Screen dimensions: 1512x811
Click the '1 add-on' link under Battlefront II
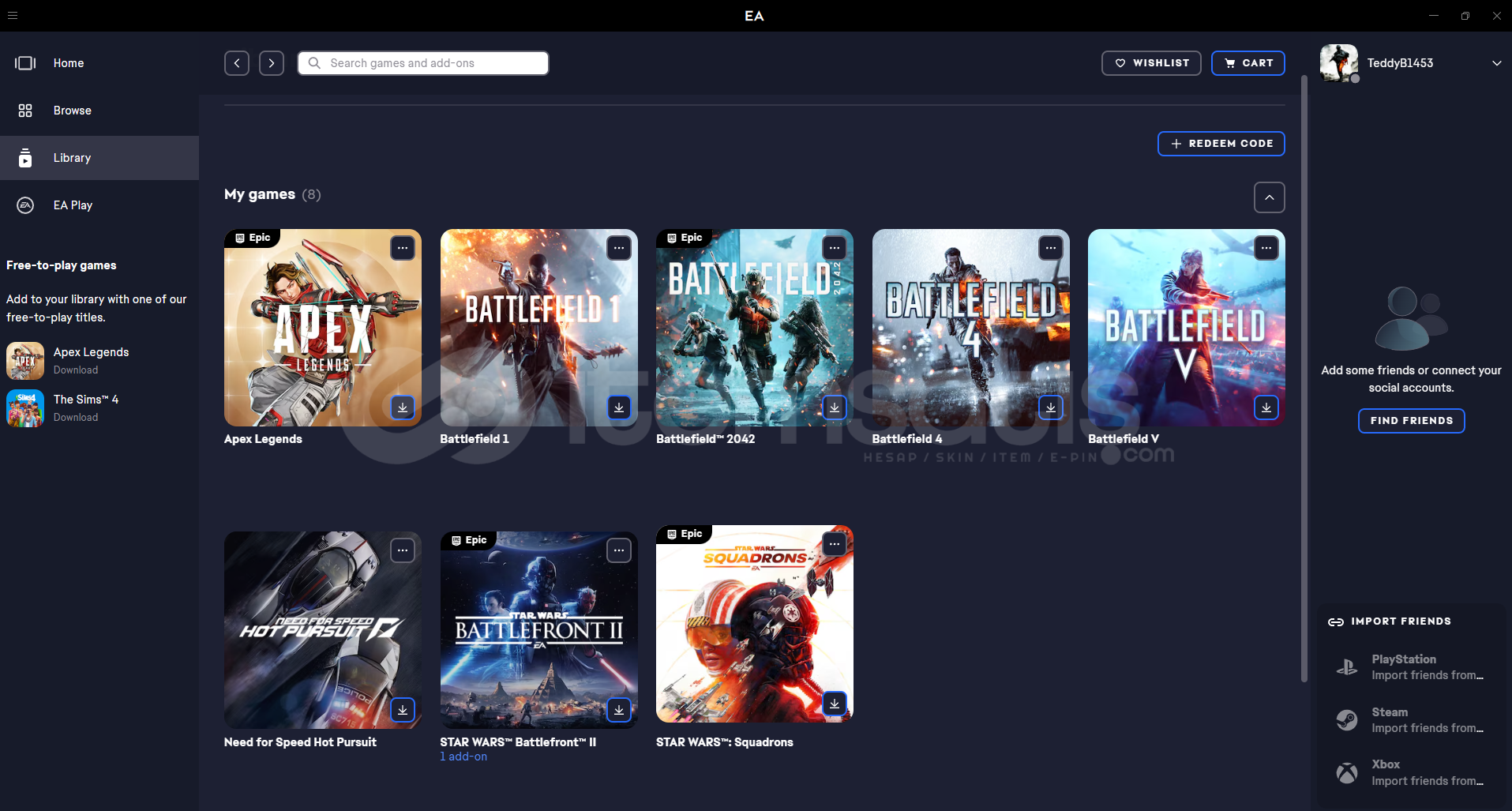point(463,757)
